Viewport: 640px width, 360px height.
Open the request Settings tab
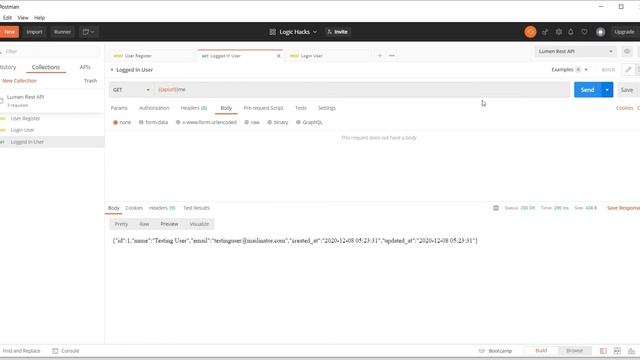click(327, 108)
